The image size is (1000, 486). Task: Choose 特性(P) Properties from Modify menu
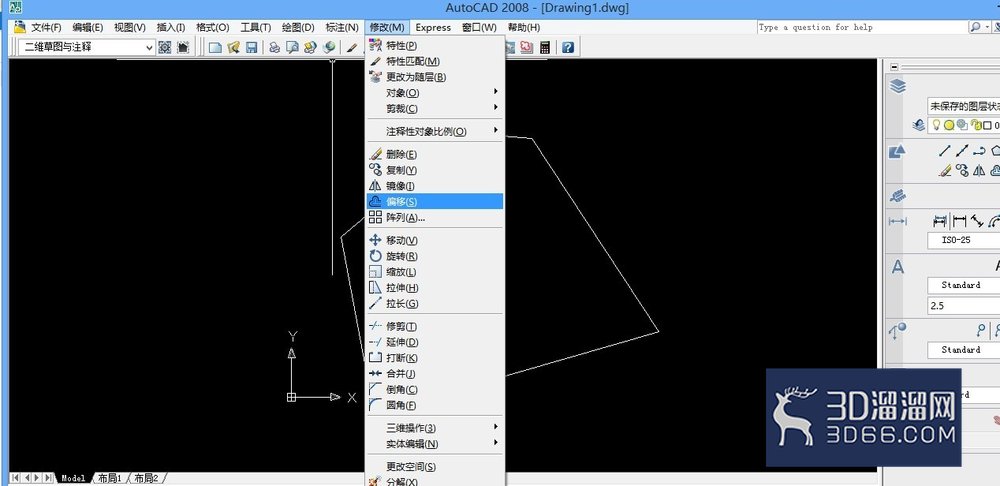click(x=435, y=45)
